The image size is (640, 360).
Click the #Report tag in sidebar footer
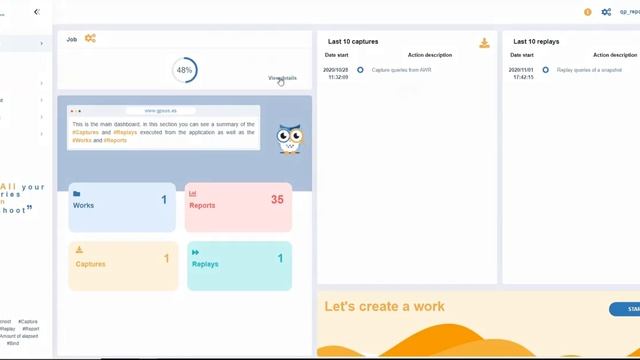[x=31, y=329]
